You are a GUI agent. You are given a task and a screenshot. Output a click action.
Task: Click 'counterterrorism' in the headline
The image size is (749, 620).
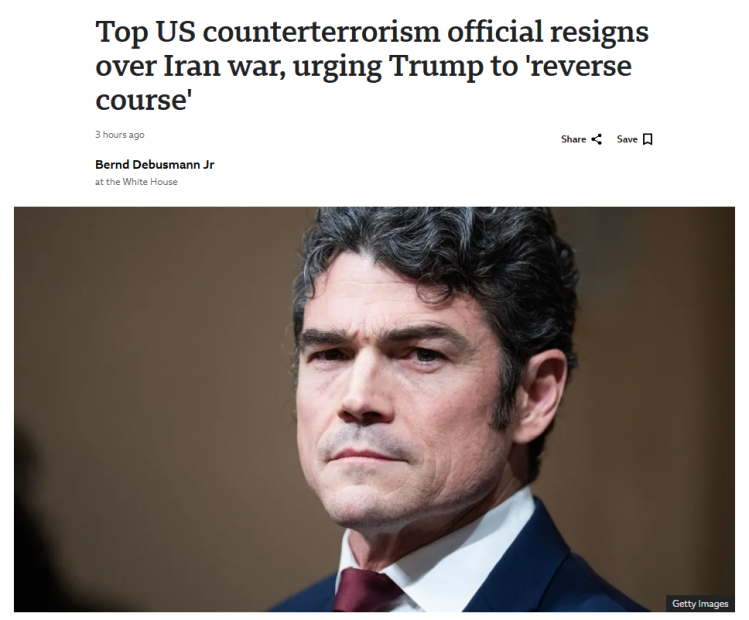pyautogui.click(x=321, y=32)
